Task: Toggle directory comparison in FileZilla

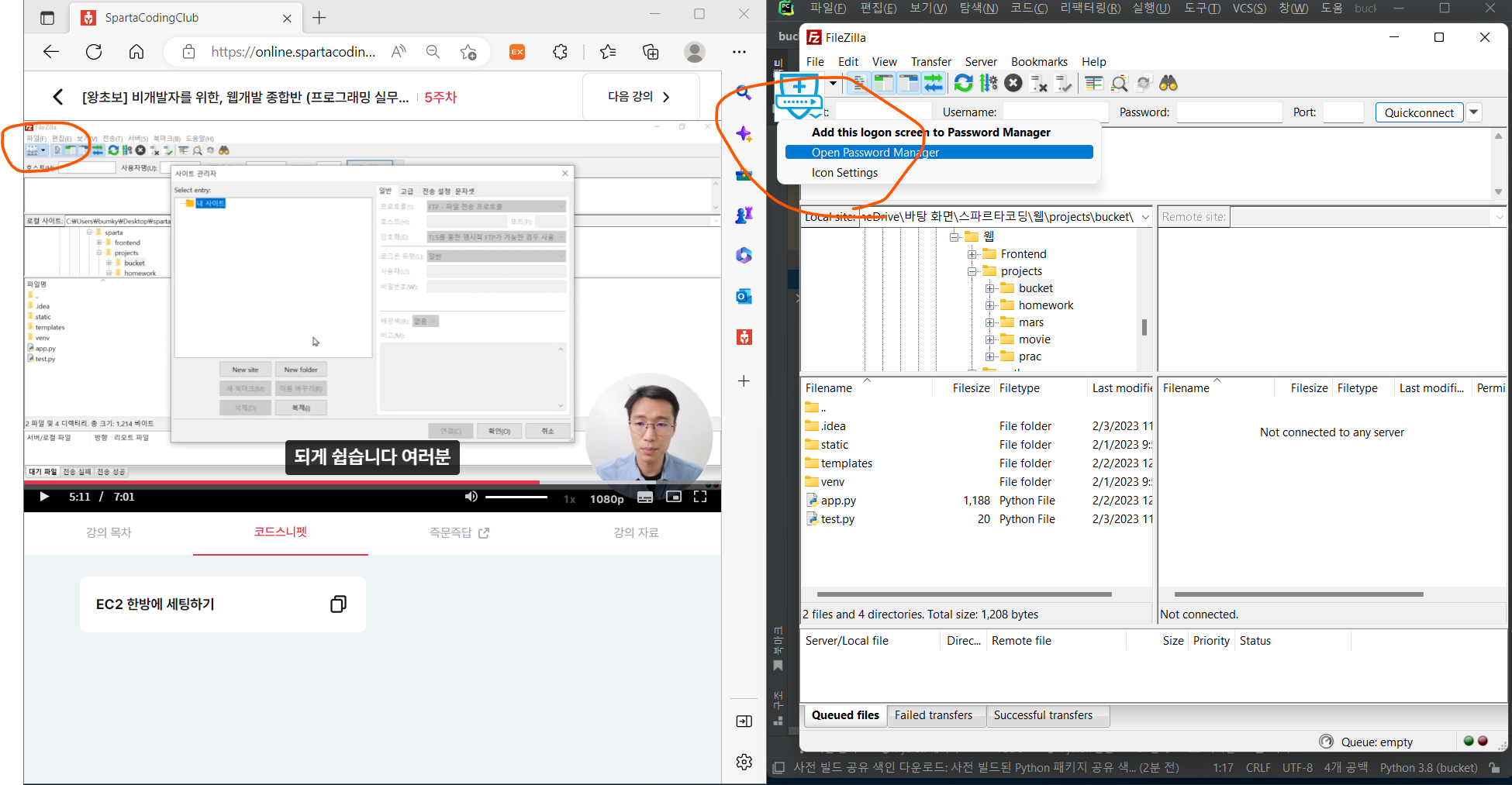Action: [x=1119, y=83]
